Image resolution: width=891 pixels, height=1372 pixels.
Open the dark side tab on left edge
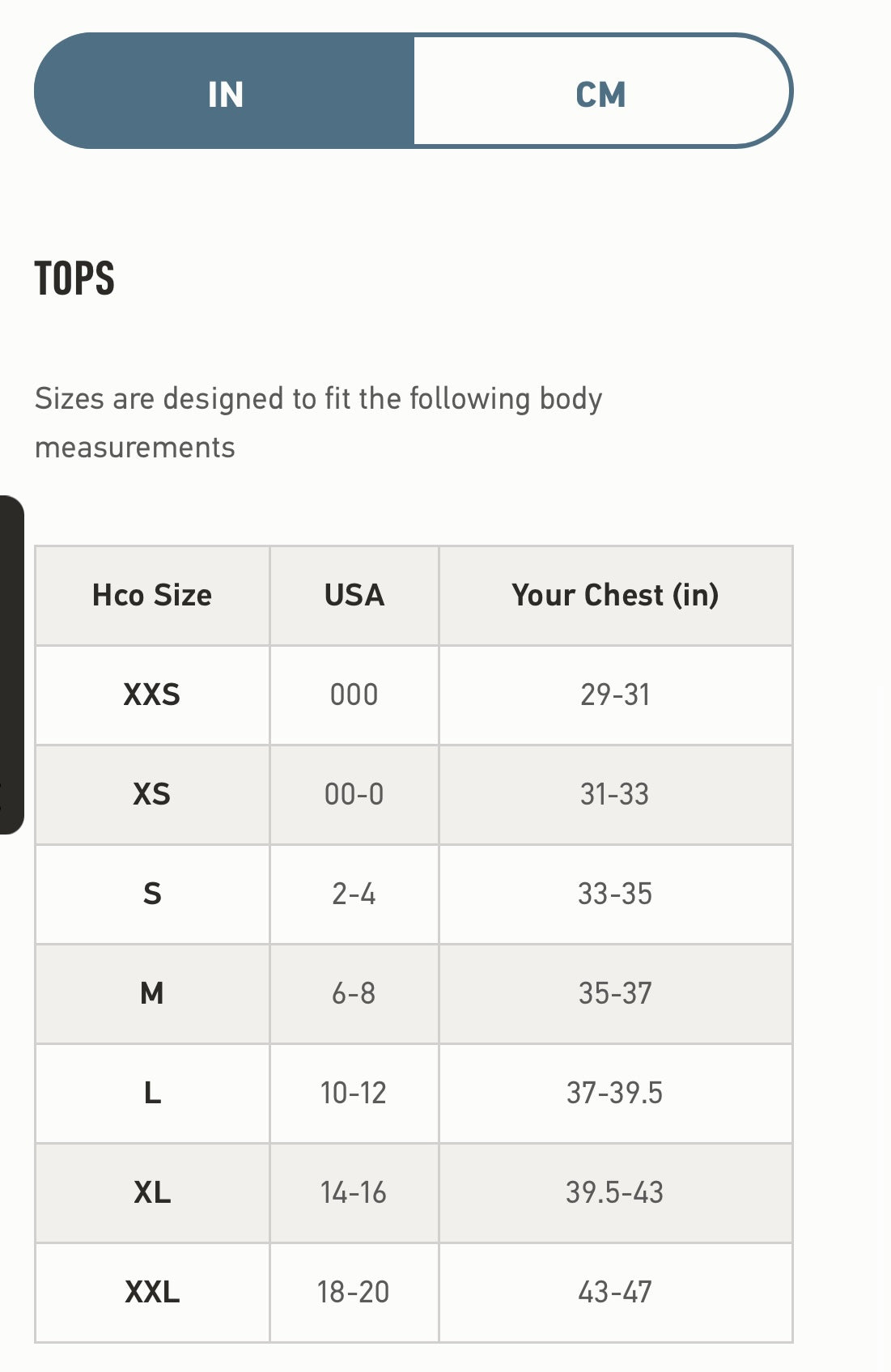click(x=11, y=665)
